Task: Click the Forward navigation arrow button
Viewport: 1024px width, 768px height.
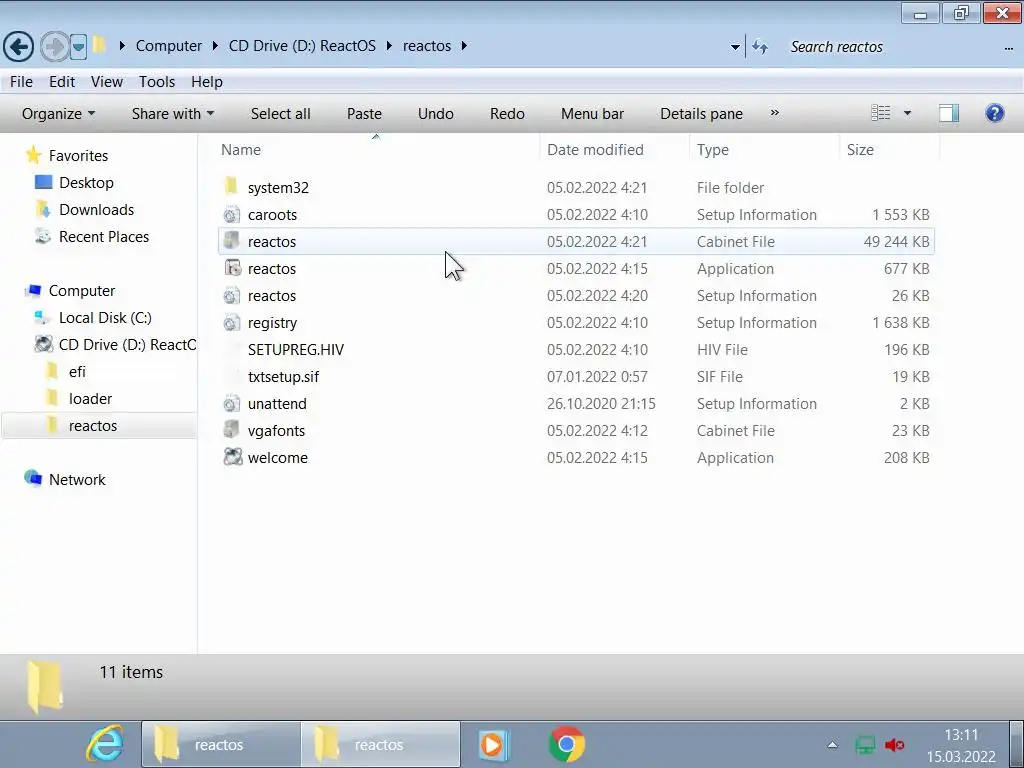Action: (x=55, y=46)
